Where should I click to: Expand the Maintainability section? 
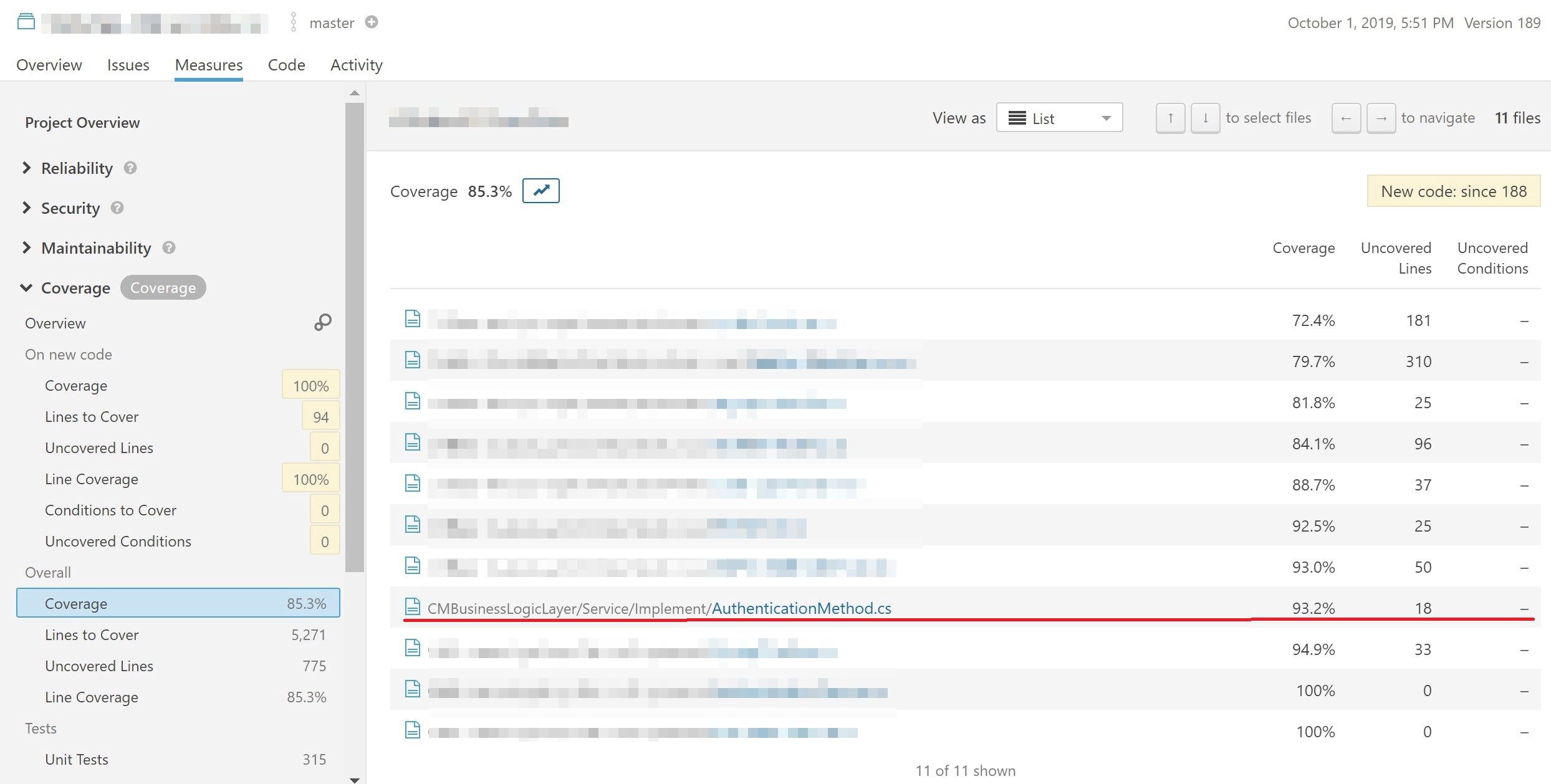pos(26,247)
